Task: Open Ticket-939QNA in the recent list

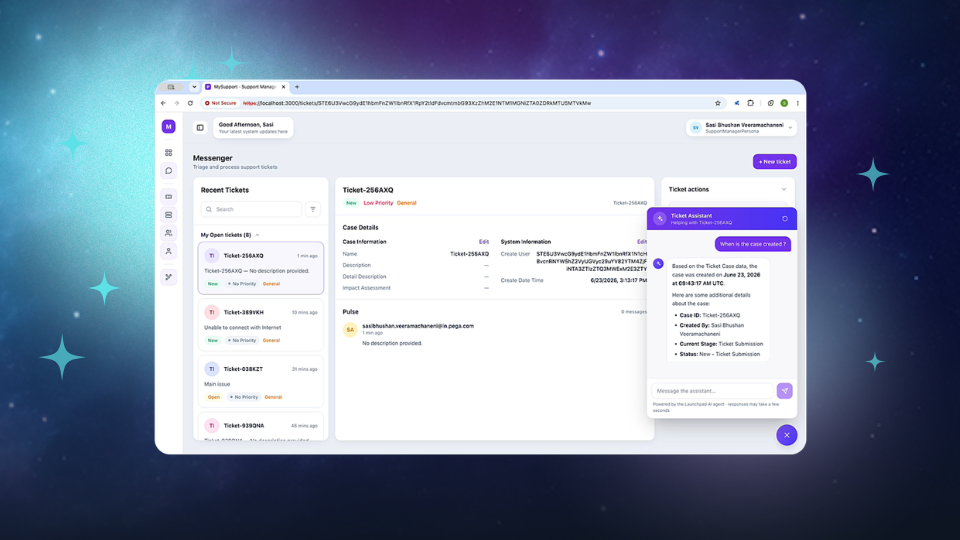Action: click(261, 427)
